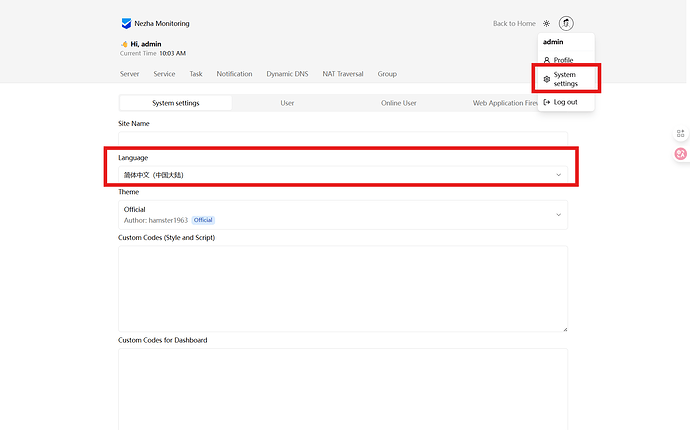
Task: Click the grid widget icon at right edge
Action: point(680,133)
